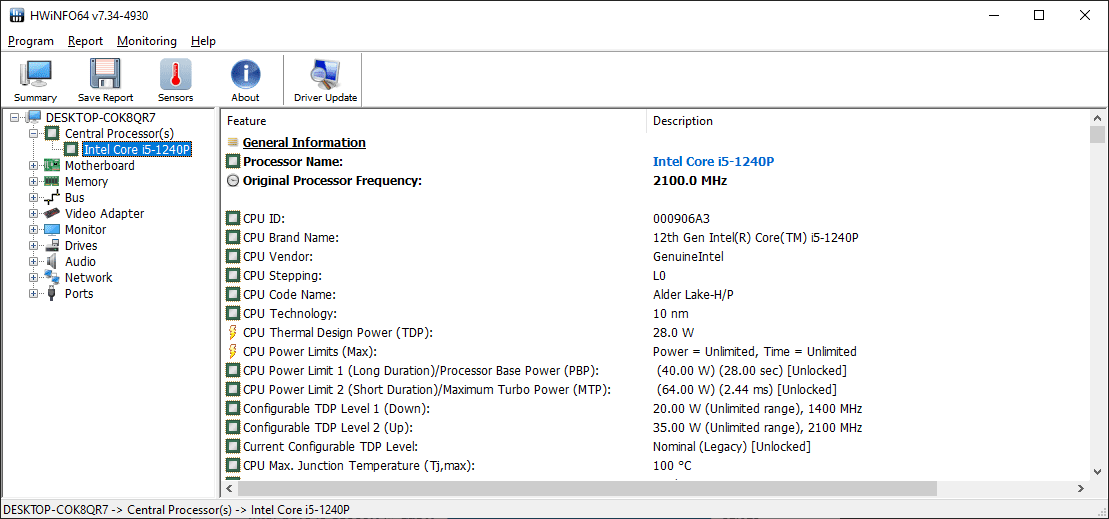
Task: Click the vertical scrollbar up arrow
Action: [x=1098, y=118]
